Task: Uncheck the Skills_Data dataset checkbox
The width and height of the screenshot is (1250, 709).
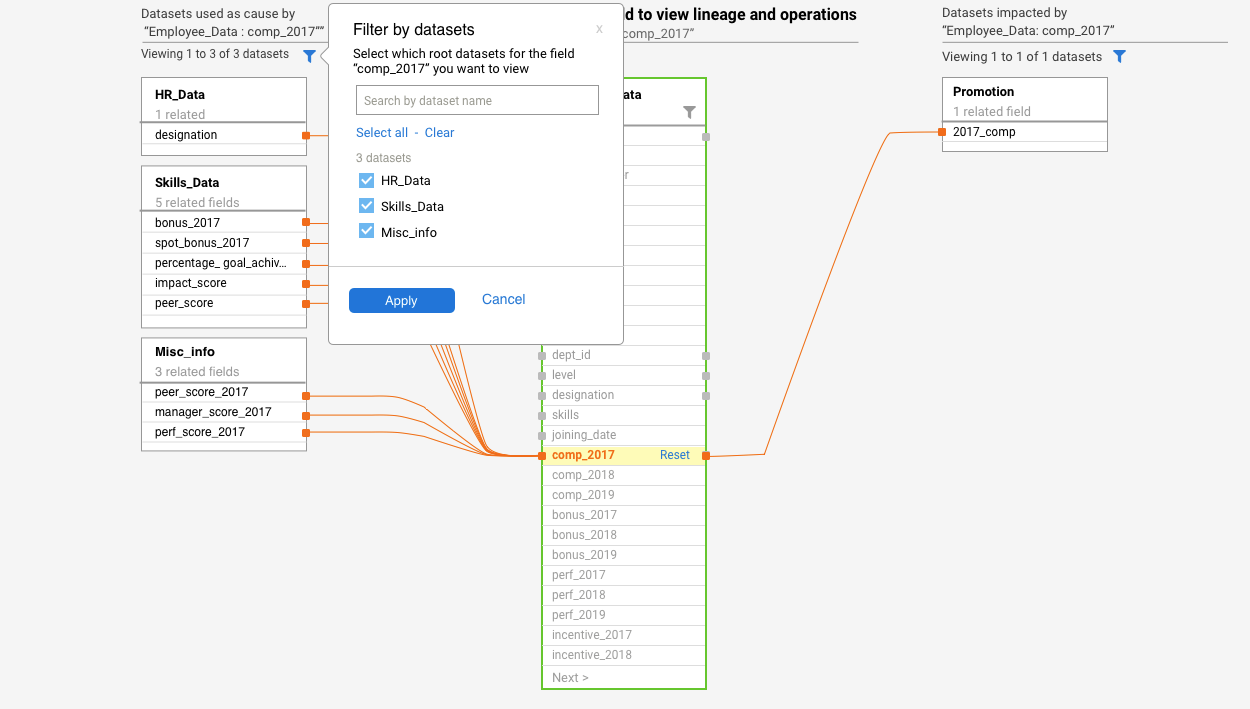Action: click(366, 206)
